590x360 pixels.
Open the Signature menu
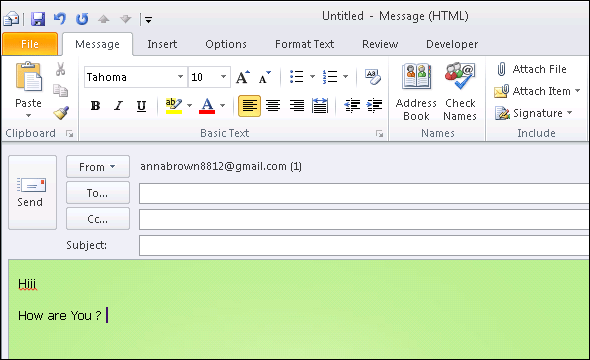pos(534,113)
